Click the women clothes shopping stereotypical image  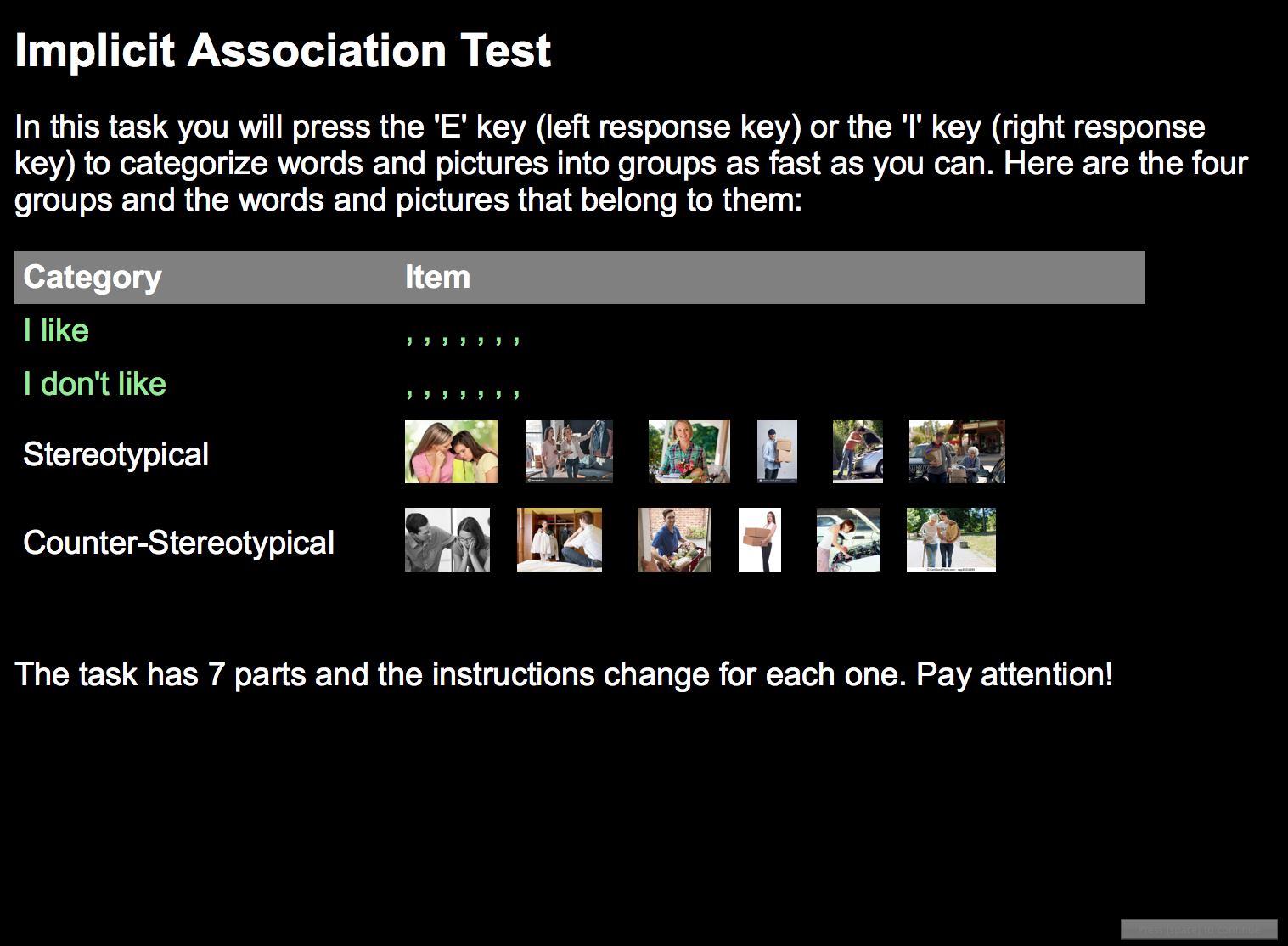pyautogui.click(x=569, y=451)
